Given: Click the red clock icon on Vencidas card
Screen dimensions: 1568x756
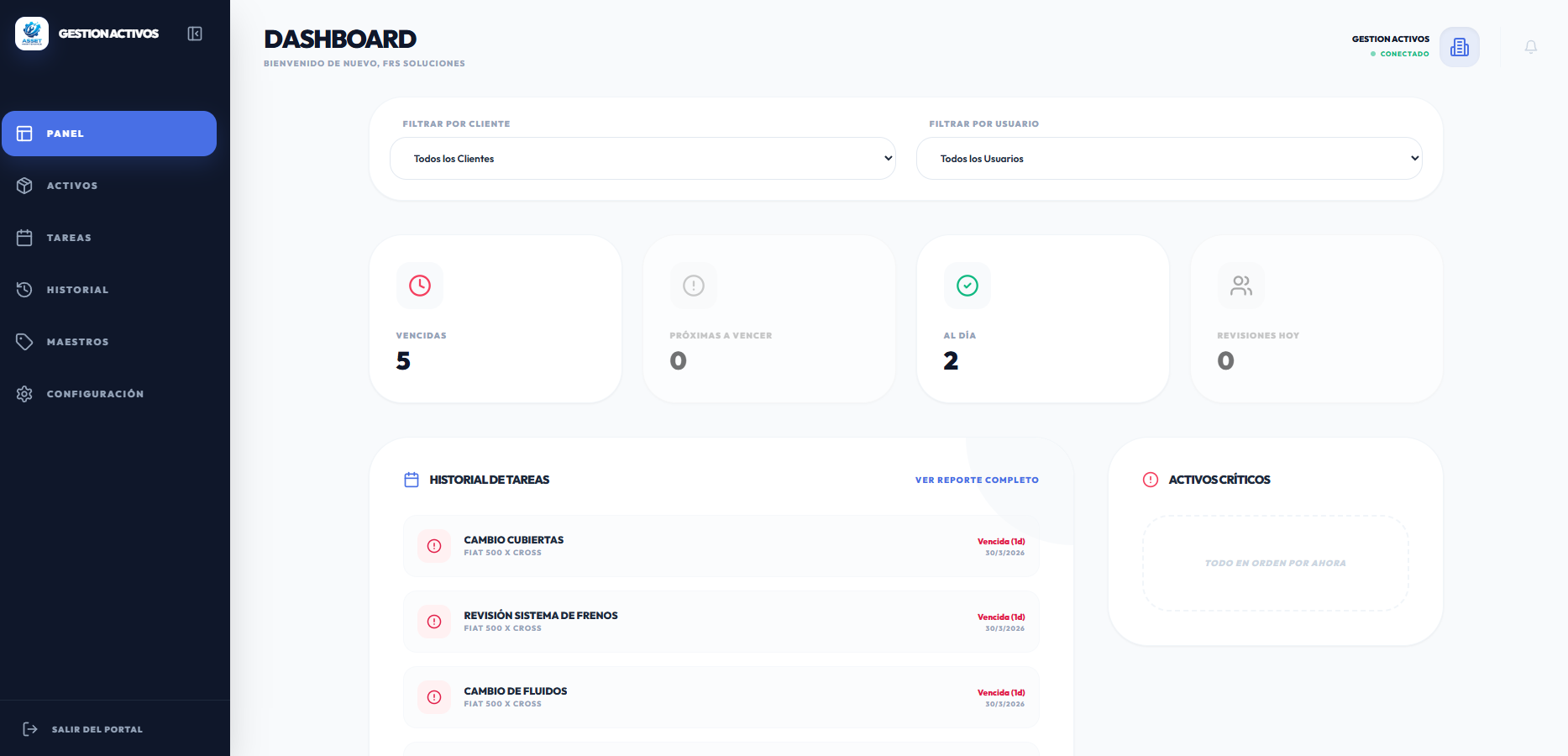Looking at the screenshot, I should point(419,286).
